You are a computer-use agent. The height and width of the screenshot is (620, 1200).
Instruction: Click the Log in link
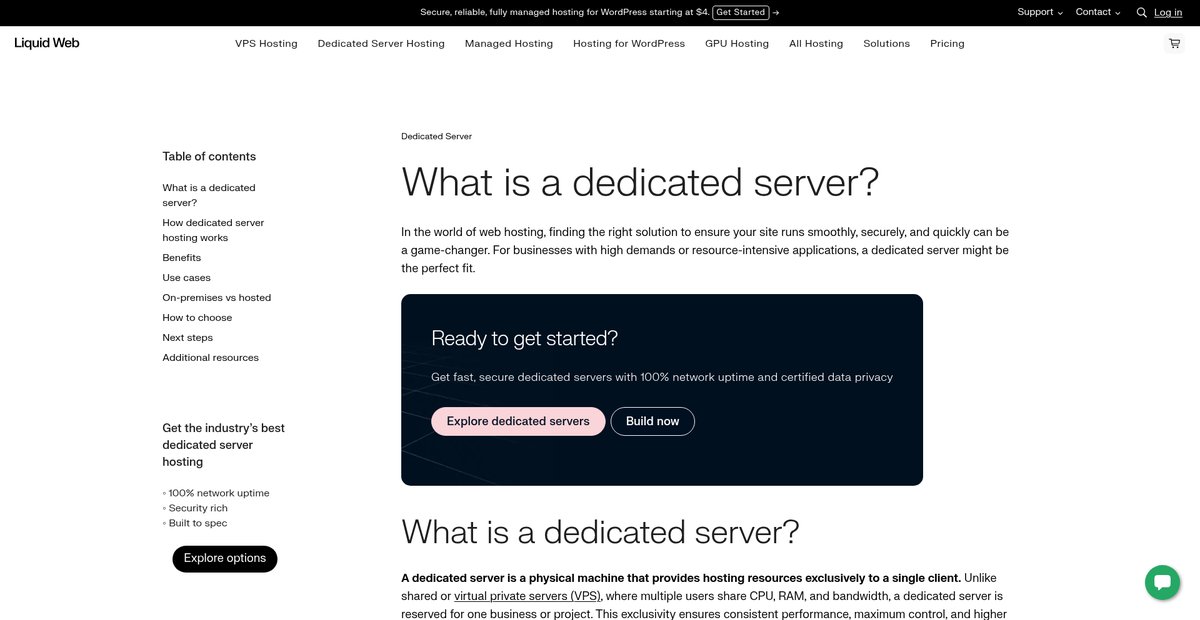tap(1168, 12)
